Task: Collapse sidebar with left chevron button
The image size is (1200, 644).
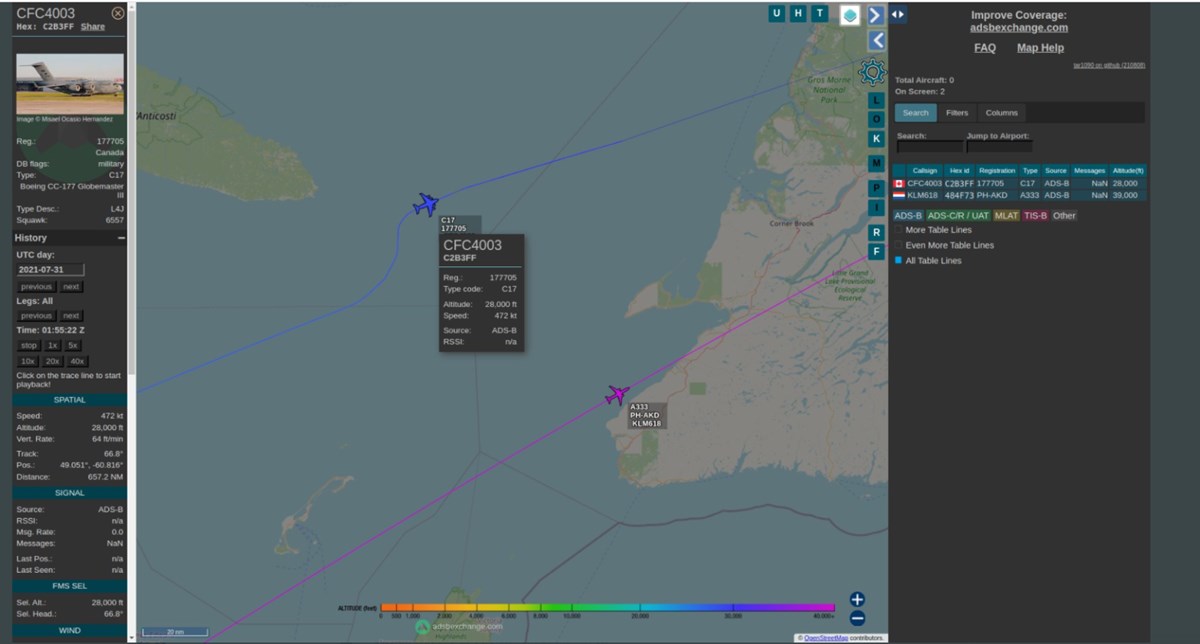Action: tap(876, 40)
